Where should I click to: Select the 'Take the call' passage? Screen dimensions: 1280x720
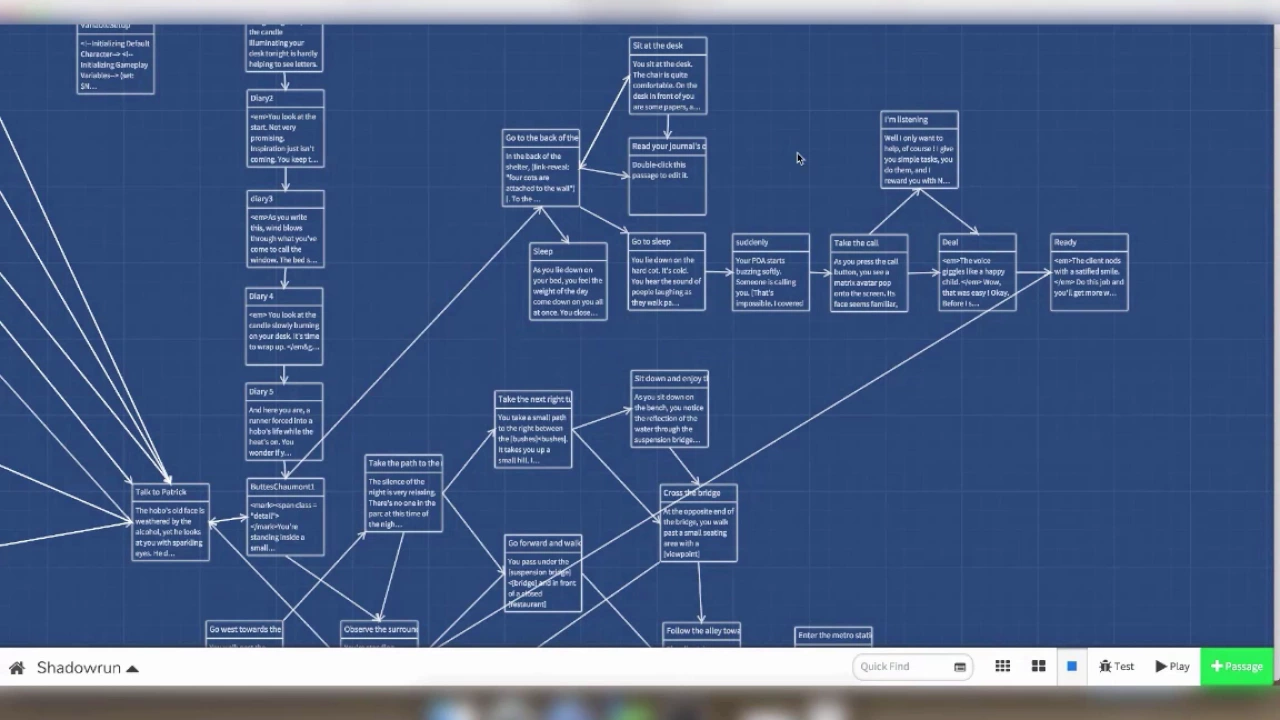869,273
